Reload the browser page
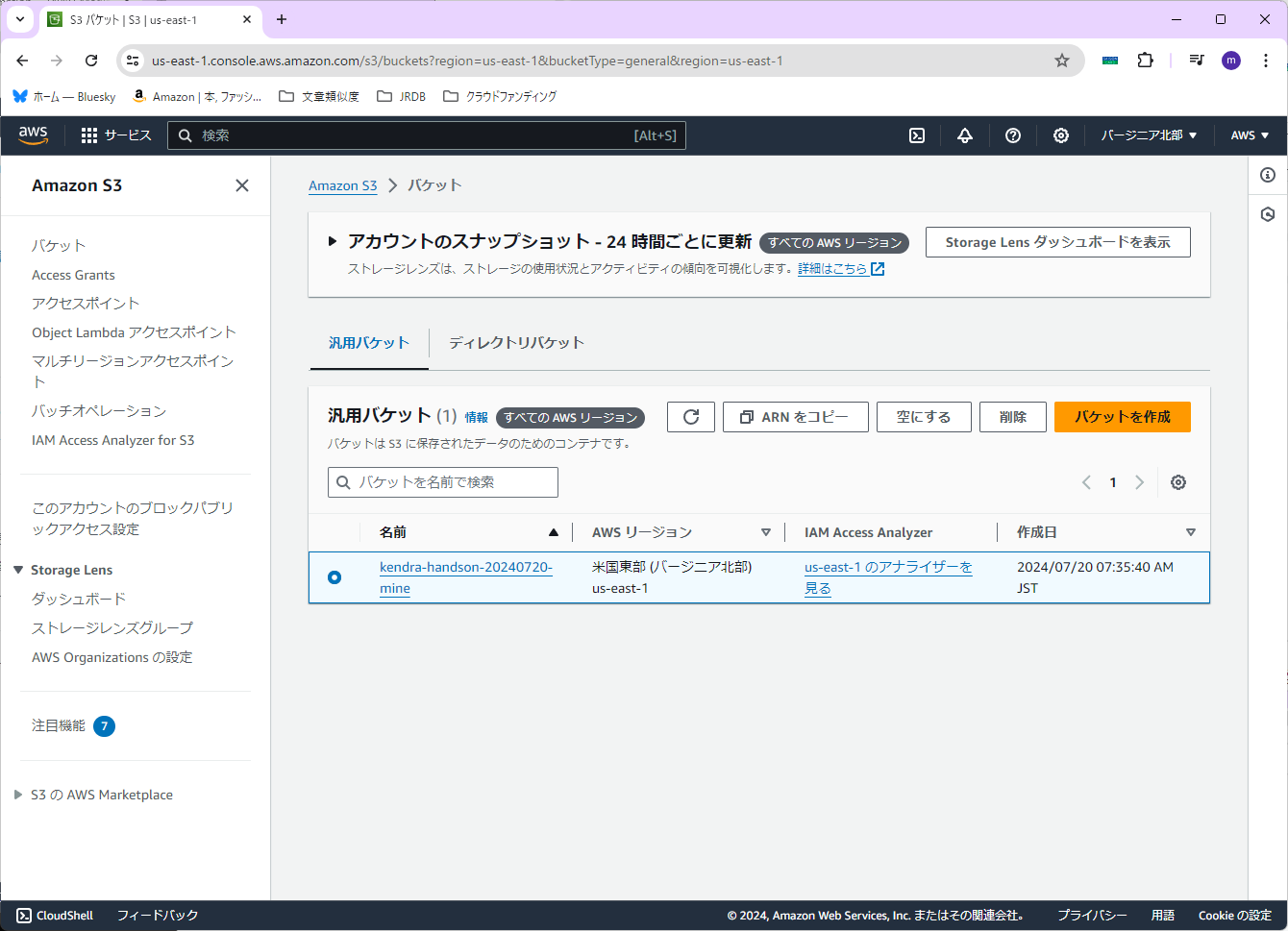 91,61
